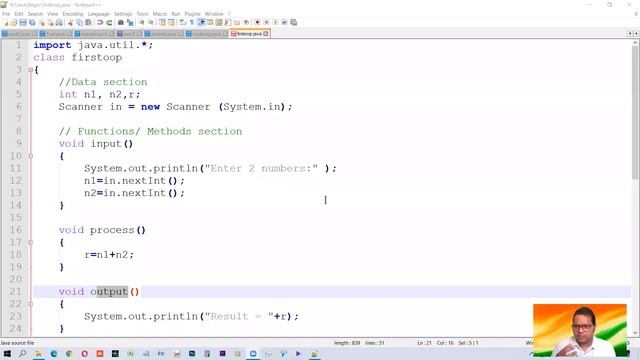Click the Close All toolbar icon
This screenshot has height=360, width=640.
point(50,22)
